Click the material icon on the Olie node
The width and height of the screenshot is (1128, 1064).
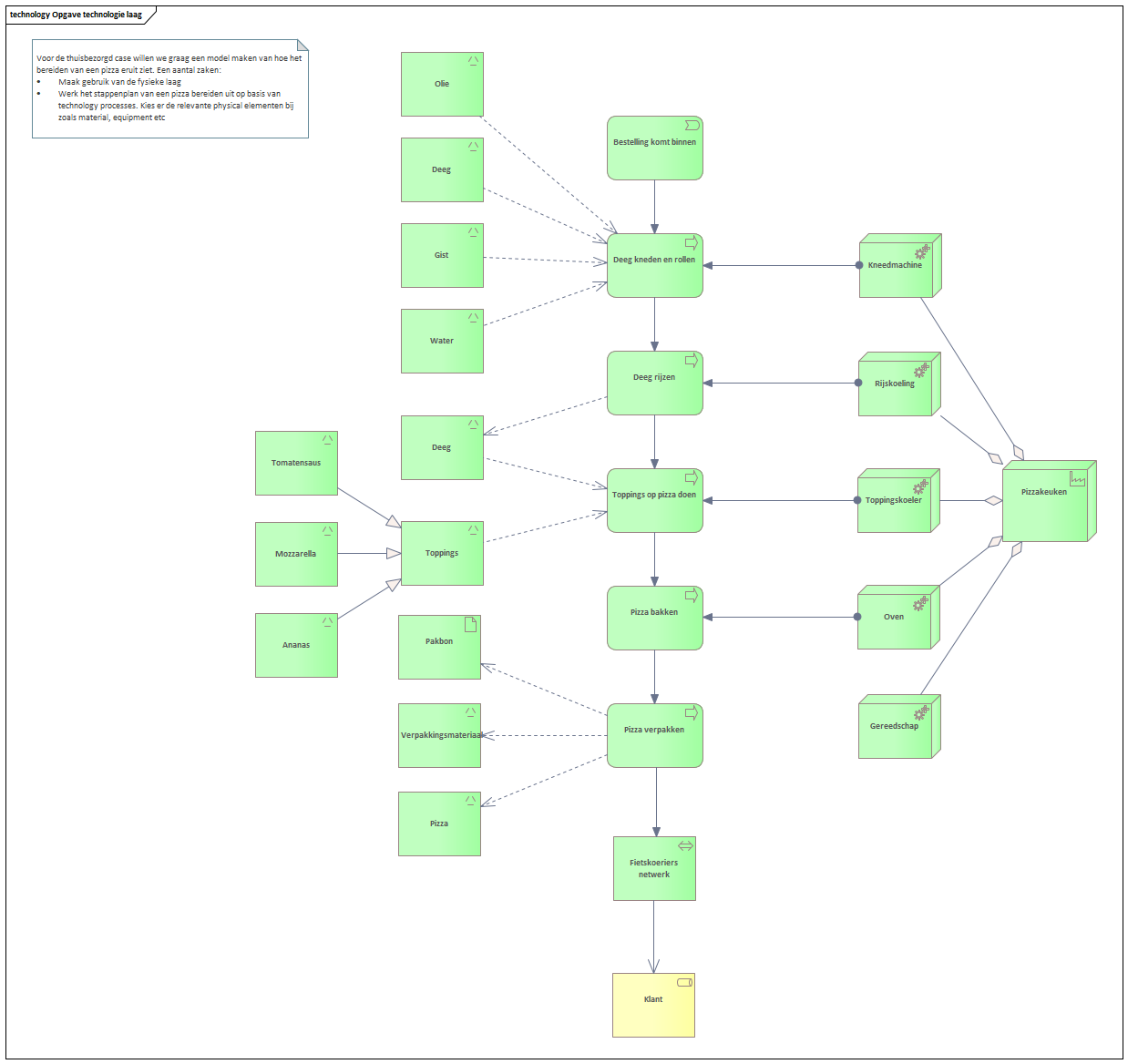click(473, 60)
